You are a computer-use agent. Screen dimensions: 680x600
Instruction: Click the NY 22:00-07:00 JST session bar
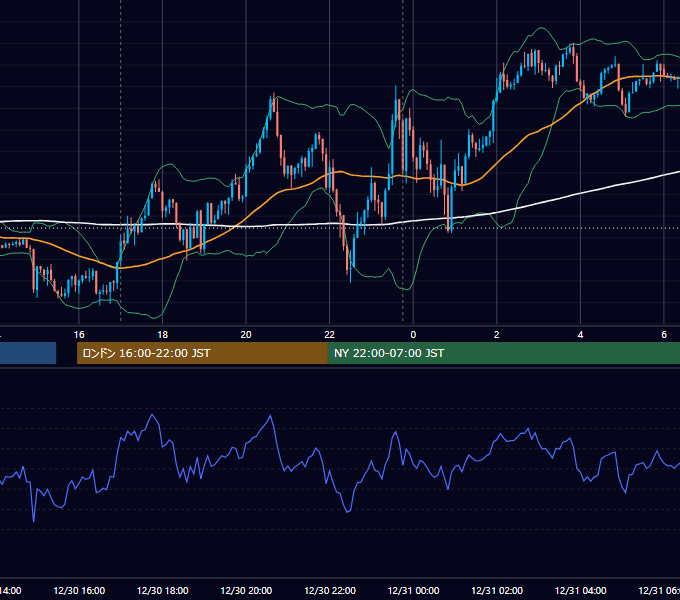pyautogui.click(x=503, y=353)
